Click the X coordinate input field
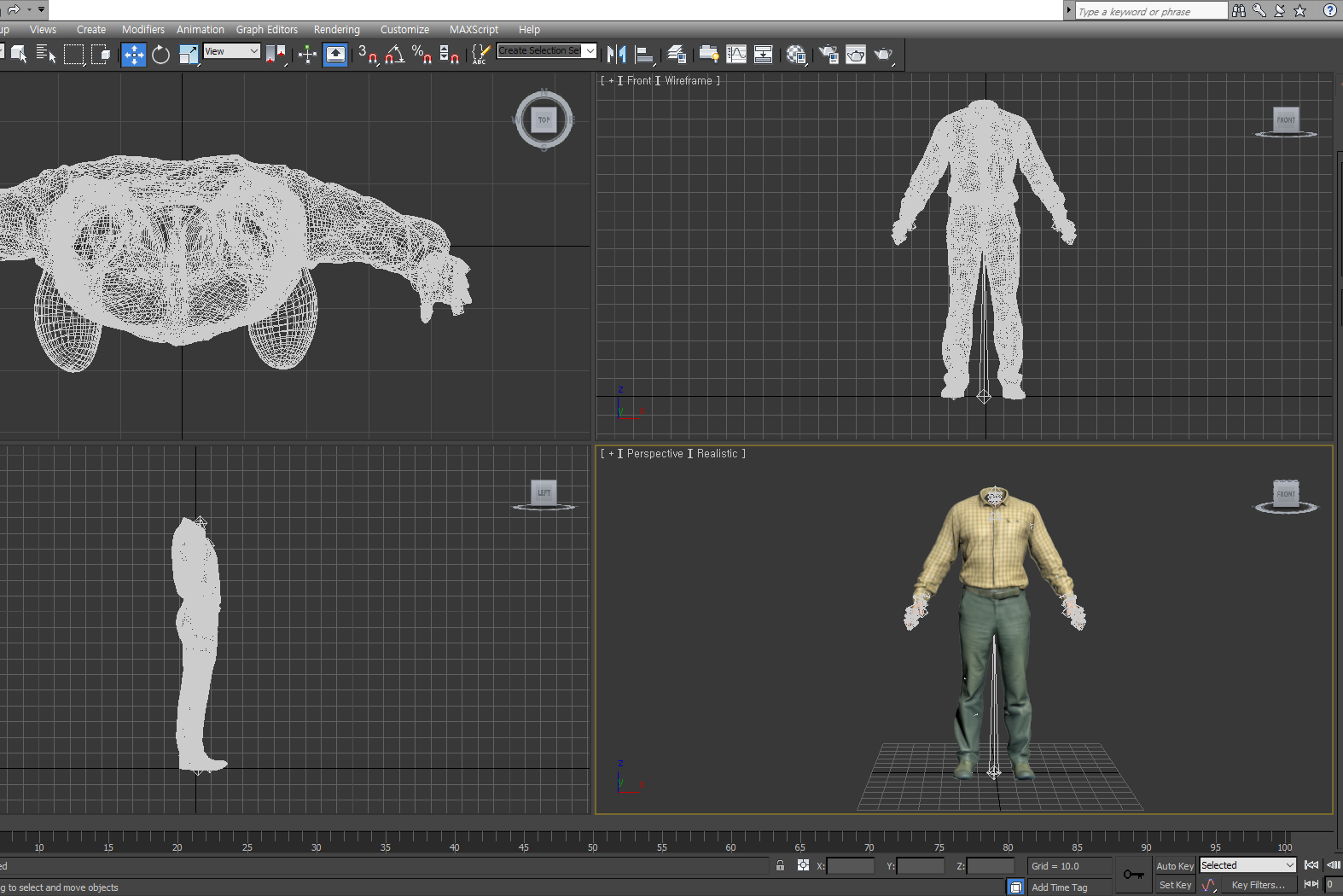Image resolution: width=1343 pixels, height=896 pixels. [851, 866]
